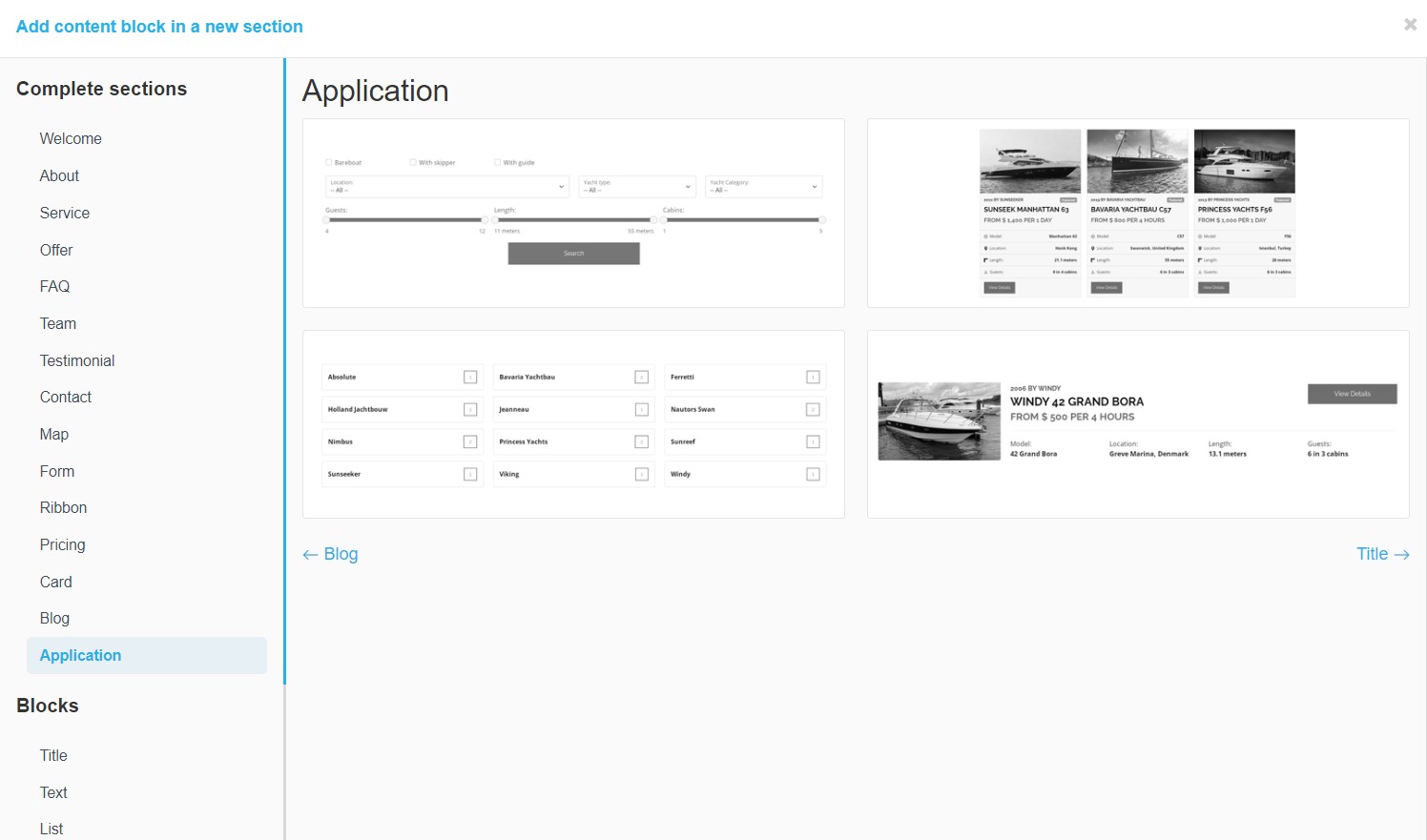Open the About section category
Screen dimensions: 1427x840
[x=59, y=175]
